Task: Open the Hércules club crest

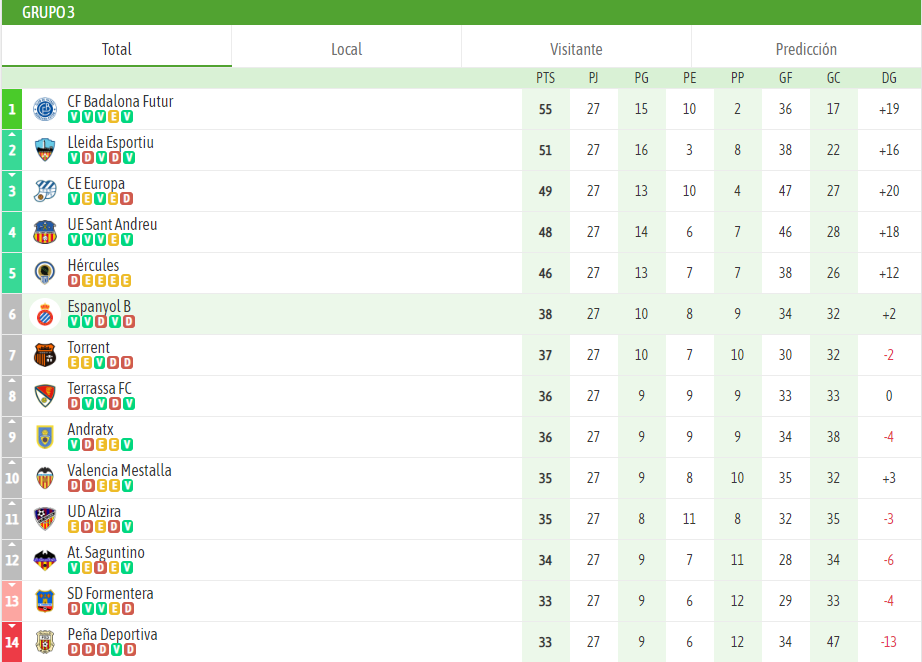Action: point(44,273)
